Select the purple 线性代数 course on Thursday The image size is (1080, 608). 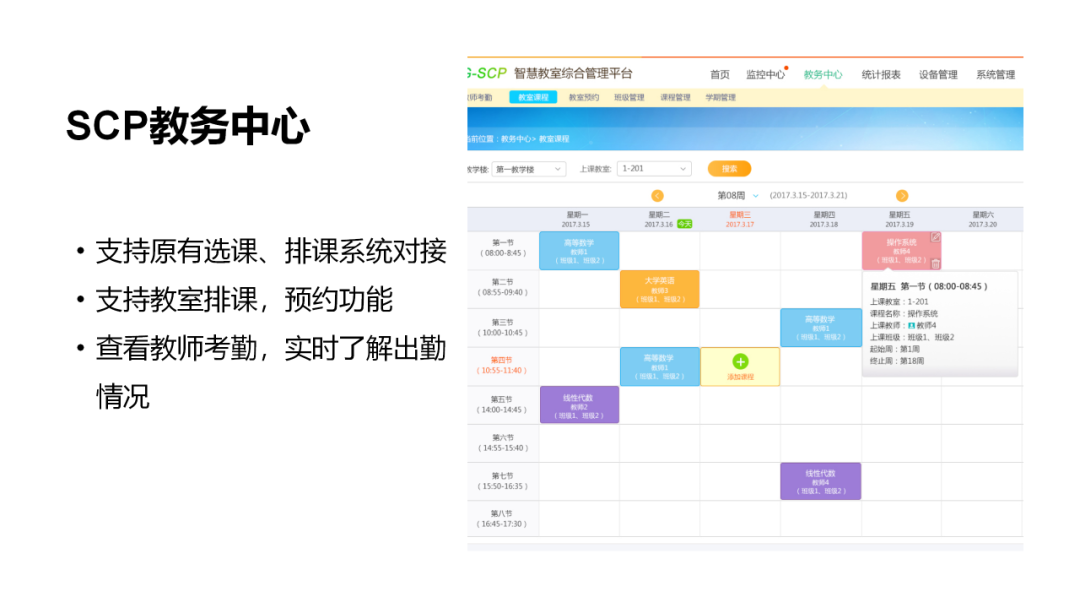(822, 480)
